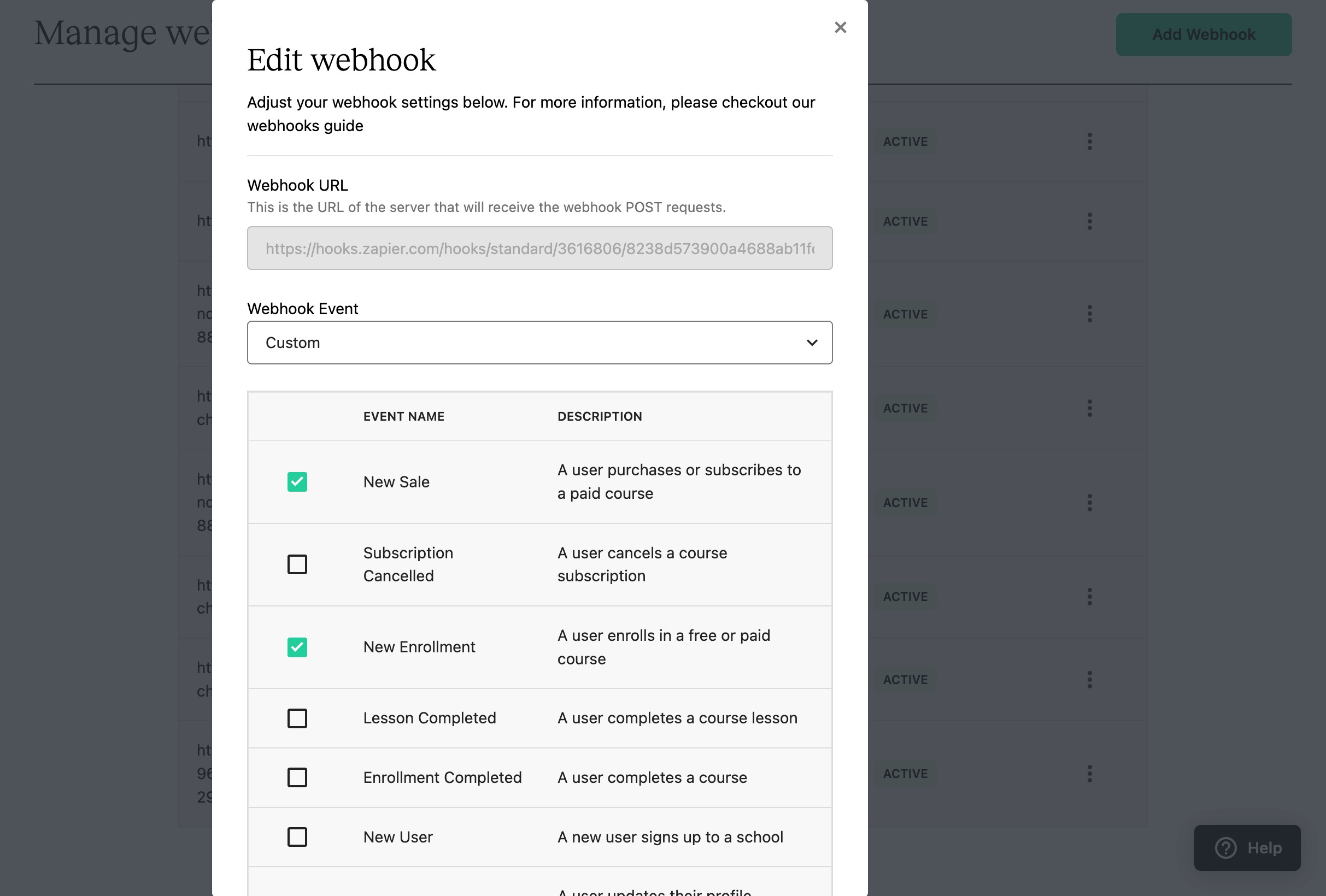Screen dimensions: 1326x896
Task: Click the 'New Sale' event name
Action: pos(396,482)
